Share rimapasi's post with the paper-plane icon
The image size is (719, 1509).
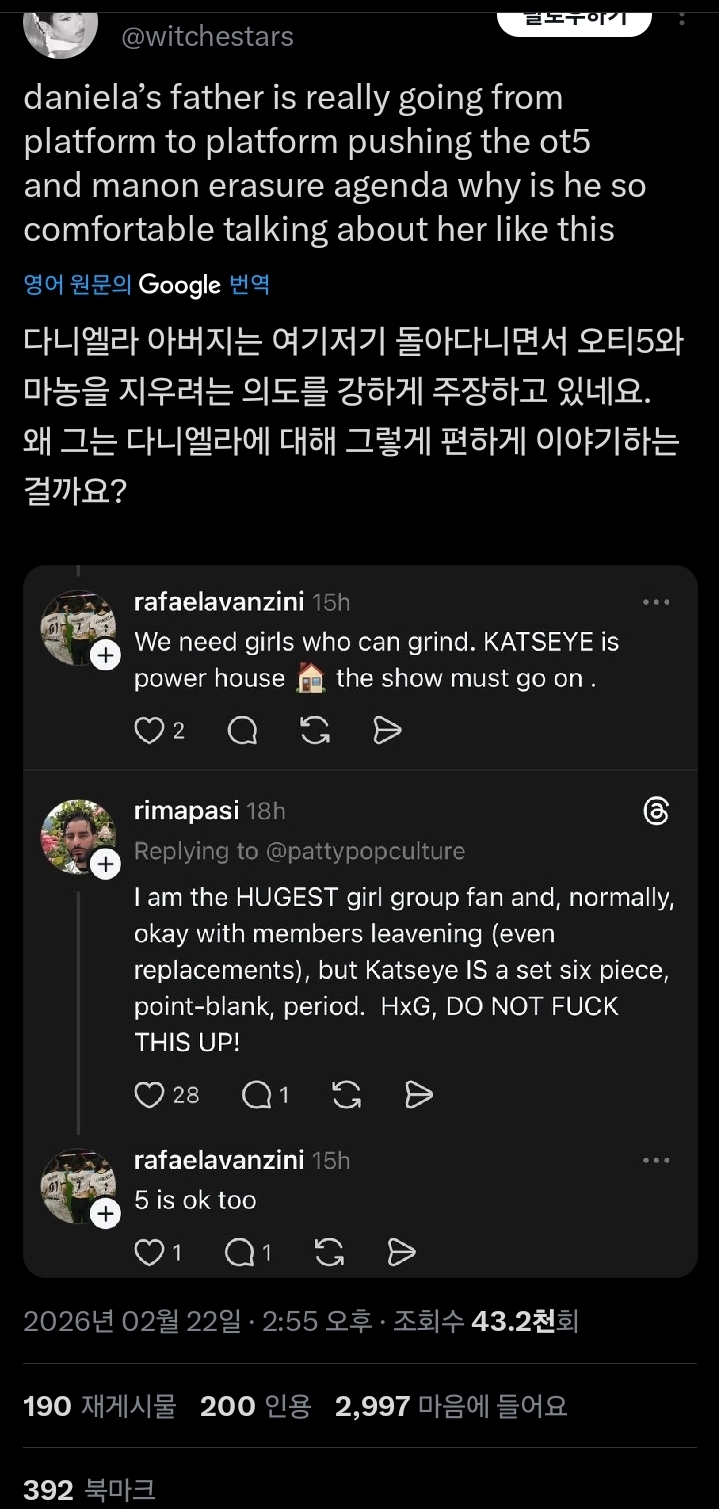click(x=419, y=1095)
